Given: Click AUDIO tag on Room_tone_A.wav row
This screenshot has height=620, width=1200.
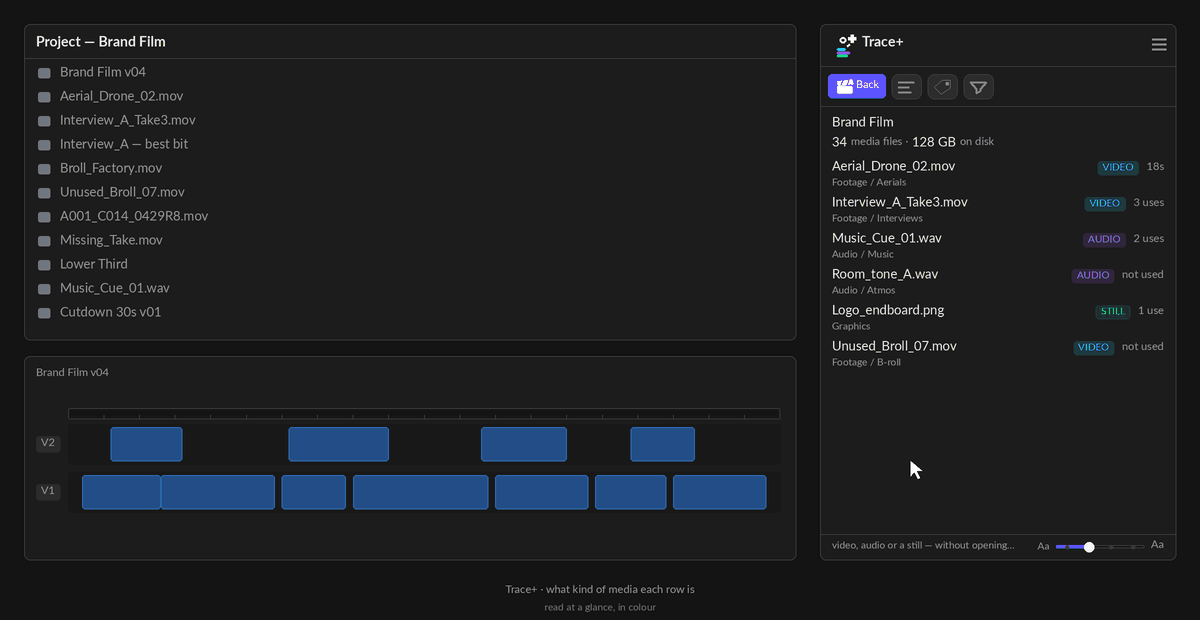Looking at the screenshot, I should pyautogui.click(x=1093, y=276).
